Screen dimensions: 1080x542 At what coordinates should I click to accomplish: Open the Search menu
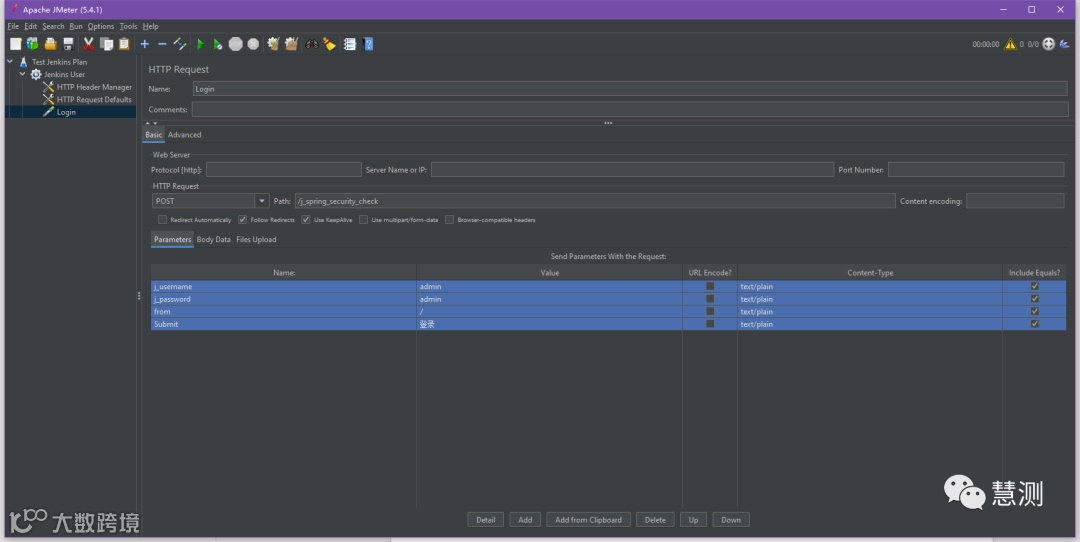click(x=53, y=26)
